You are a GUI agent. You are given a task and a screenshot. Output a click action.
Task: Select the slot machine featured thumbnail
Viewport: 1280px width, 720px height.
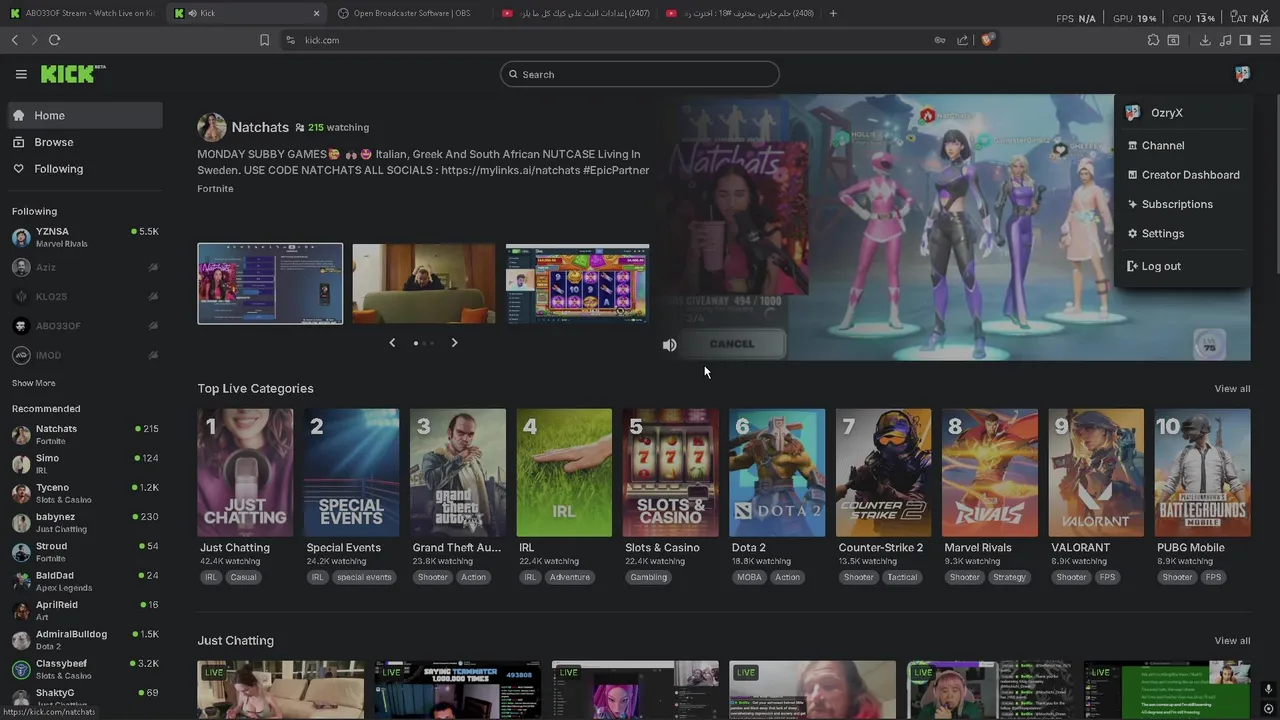click(577, 284)
